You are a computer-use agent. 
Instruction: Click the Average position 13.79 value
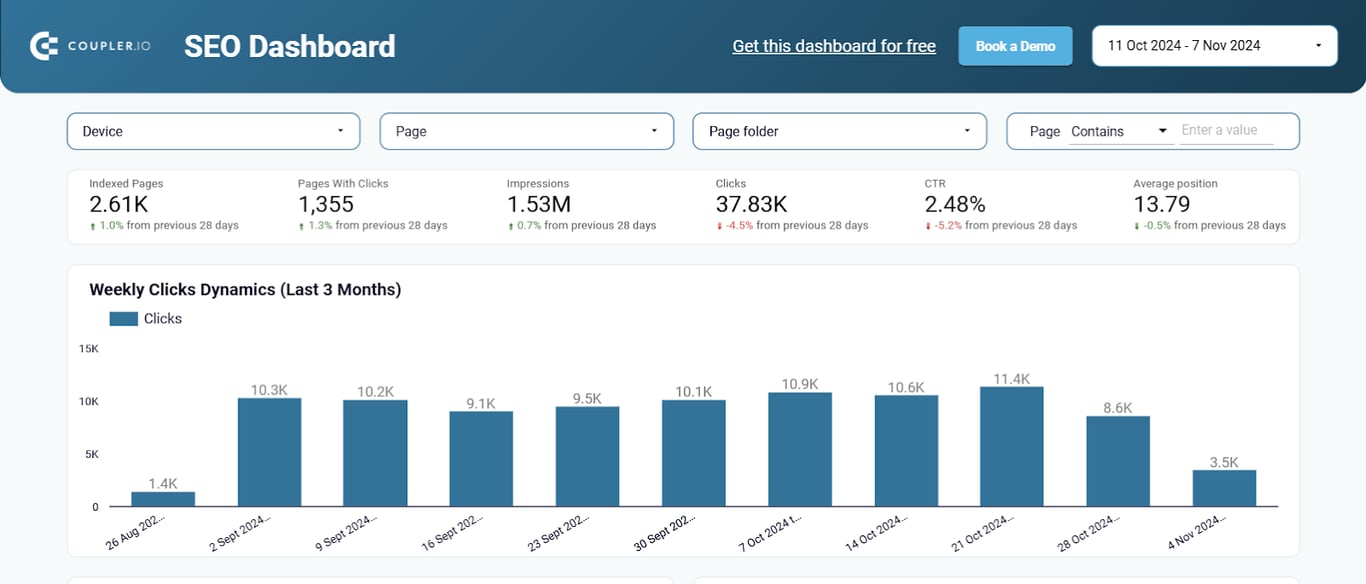coord(1161,204)
